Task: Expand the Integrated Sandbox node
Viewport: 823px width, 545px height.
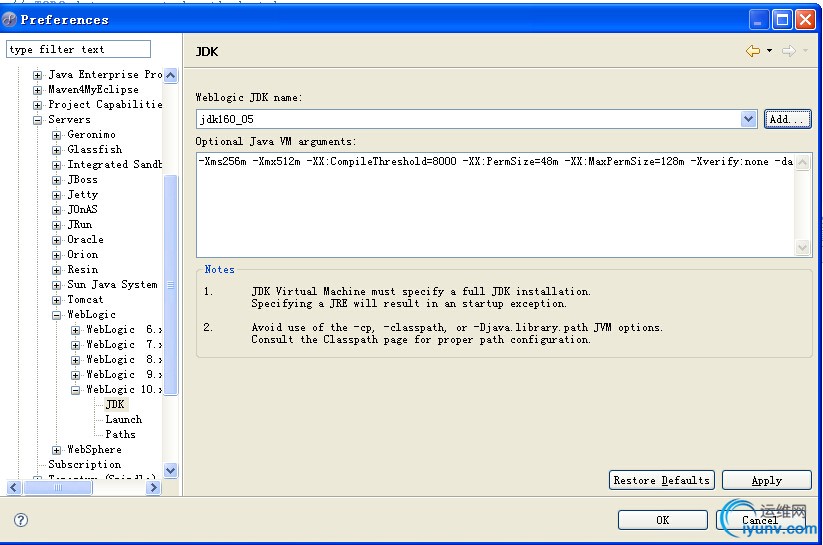Action: 56,165
